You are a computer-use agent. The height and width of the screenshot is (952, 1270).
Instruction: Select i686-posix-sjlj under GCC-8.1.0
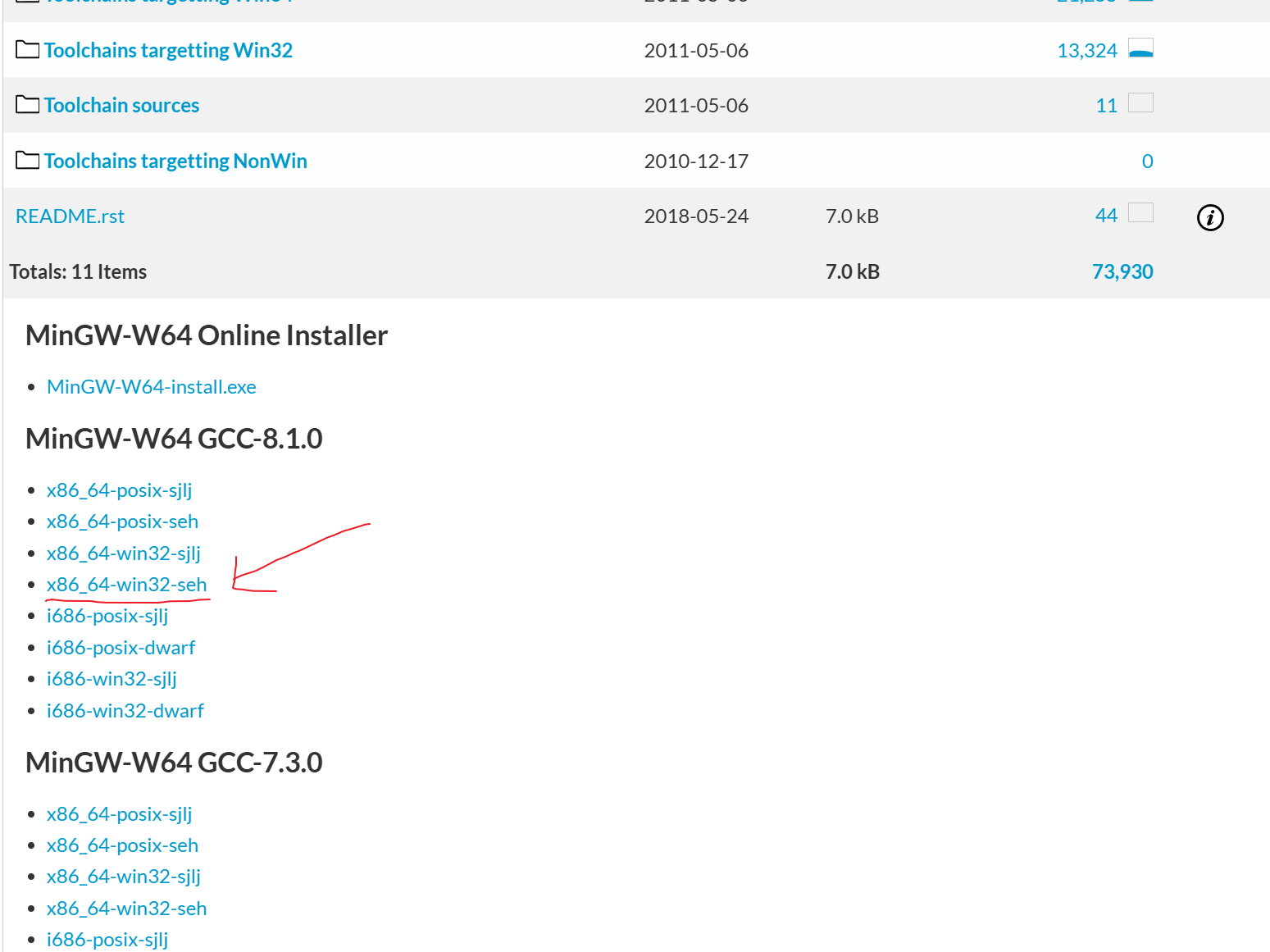click(x=107, y=616)
